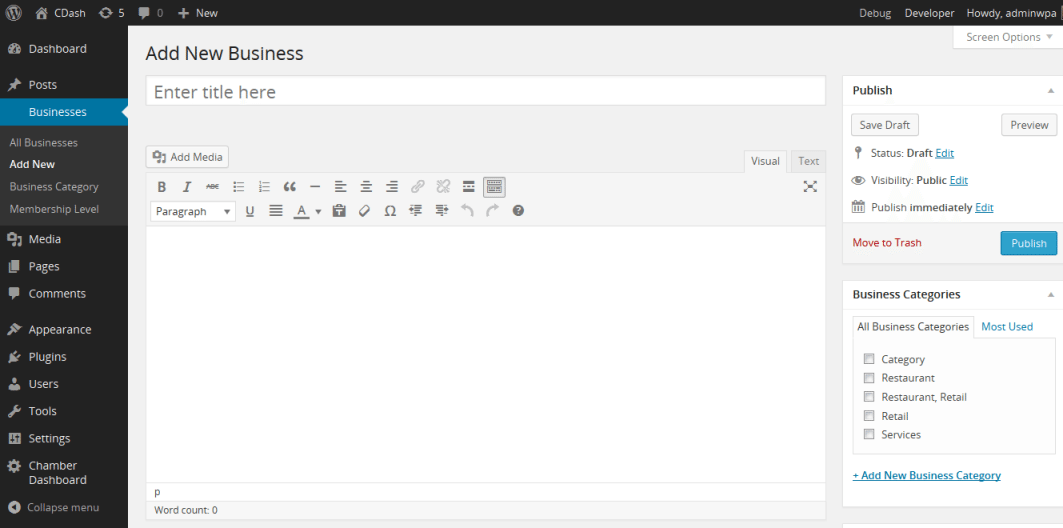1063x528 pixels.
Task: Collapse the Publish box toggle arrow
Action: pos(1051,90)
